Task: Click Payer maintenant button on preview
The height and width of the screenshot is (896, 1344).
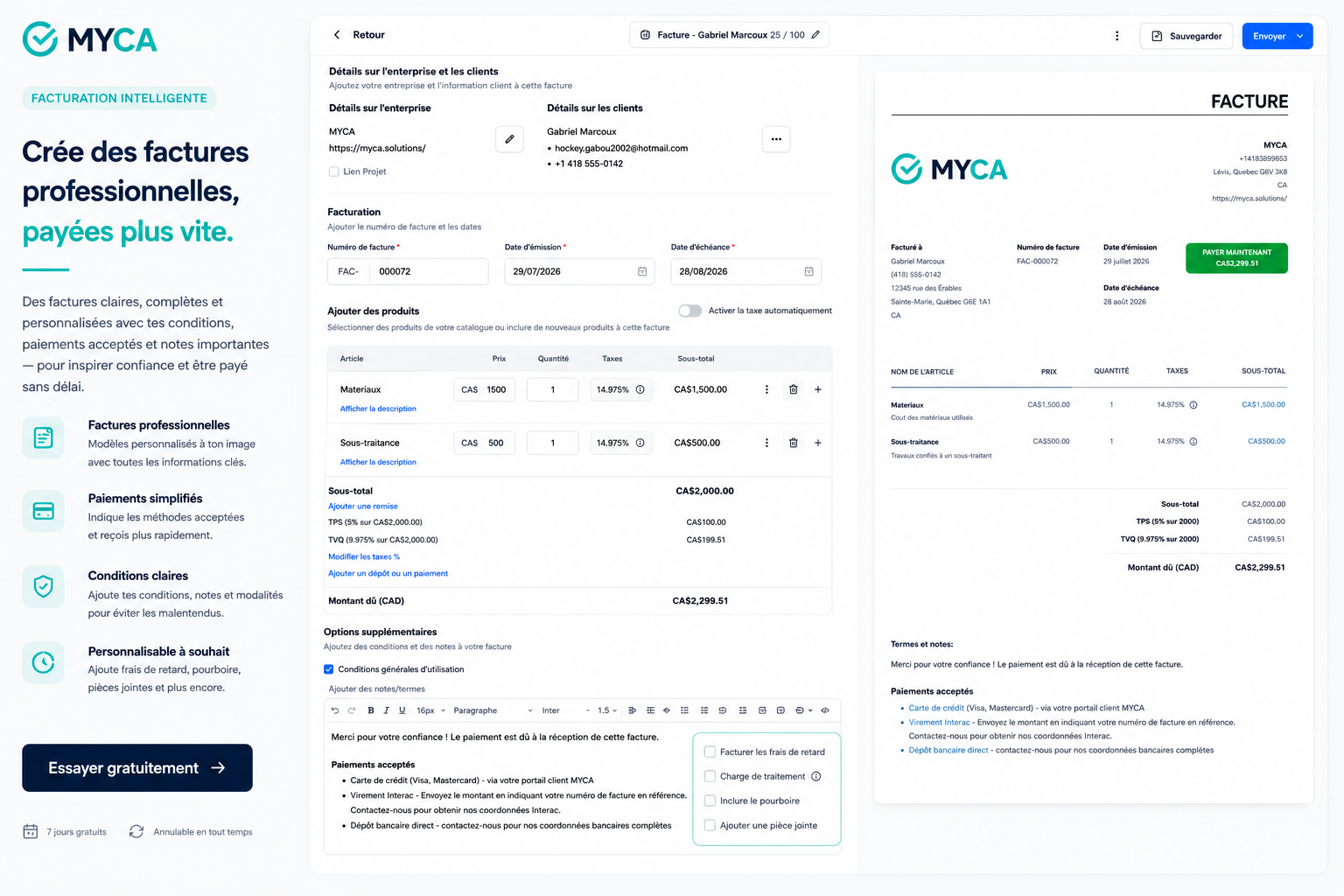Action: pos(1236,258)
